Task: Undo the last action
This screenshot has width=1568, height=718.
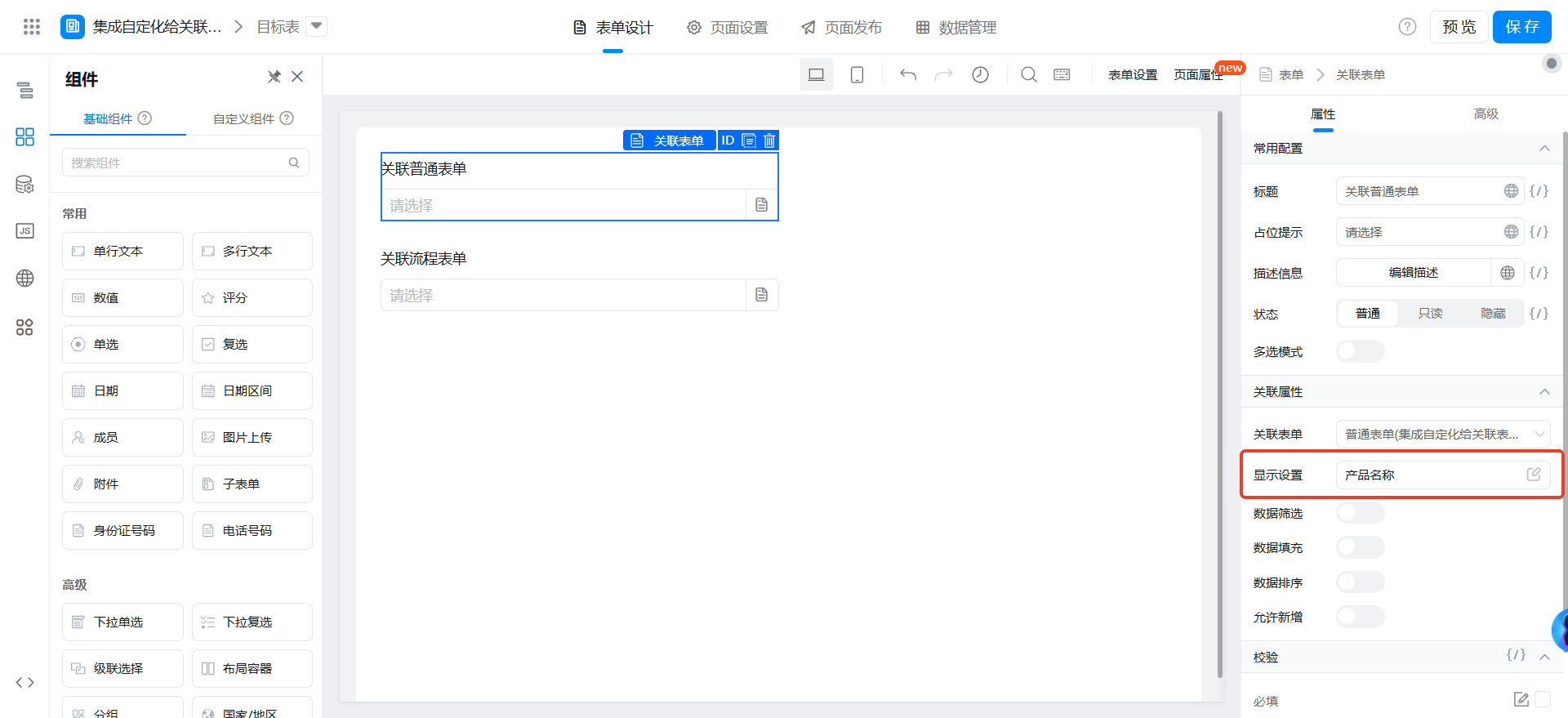Action: [908, 74]
